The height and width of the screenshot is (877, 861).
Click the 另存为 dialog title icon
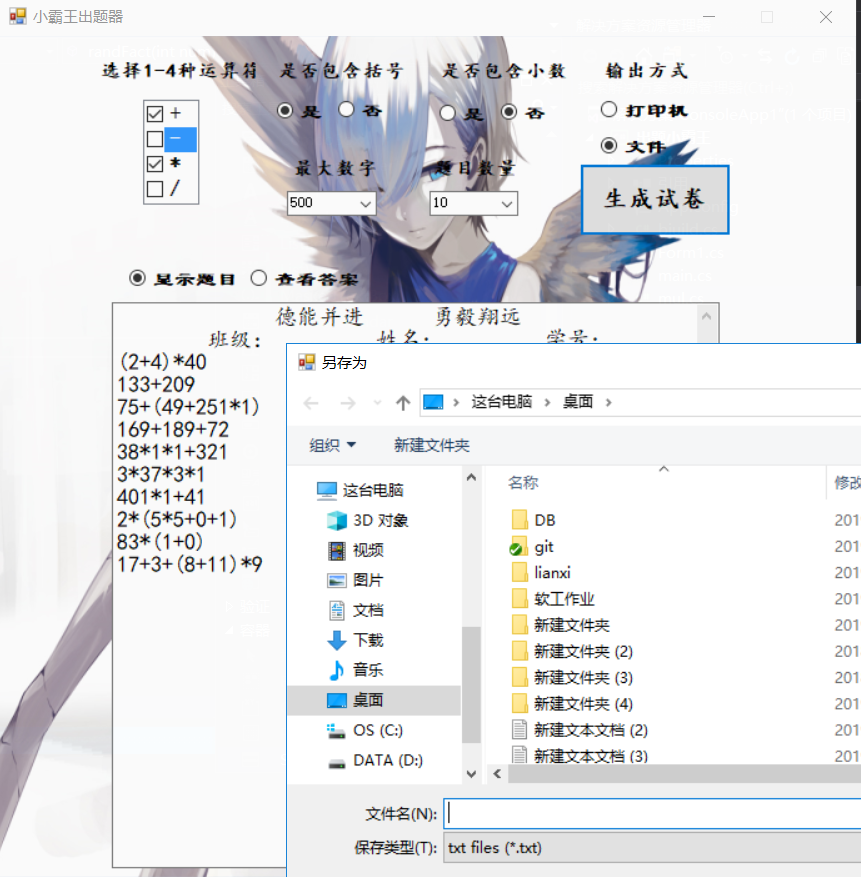click(307, 362)
